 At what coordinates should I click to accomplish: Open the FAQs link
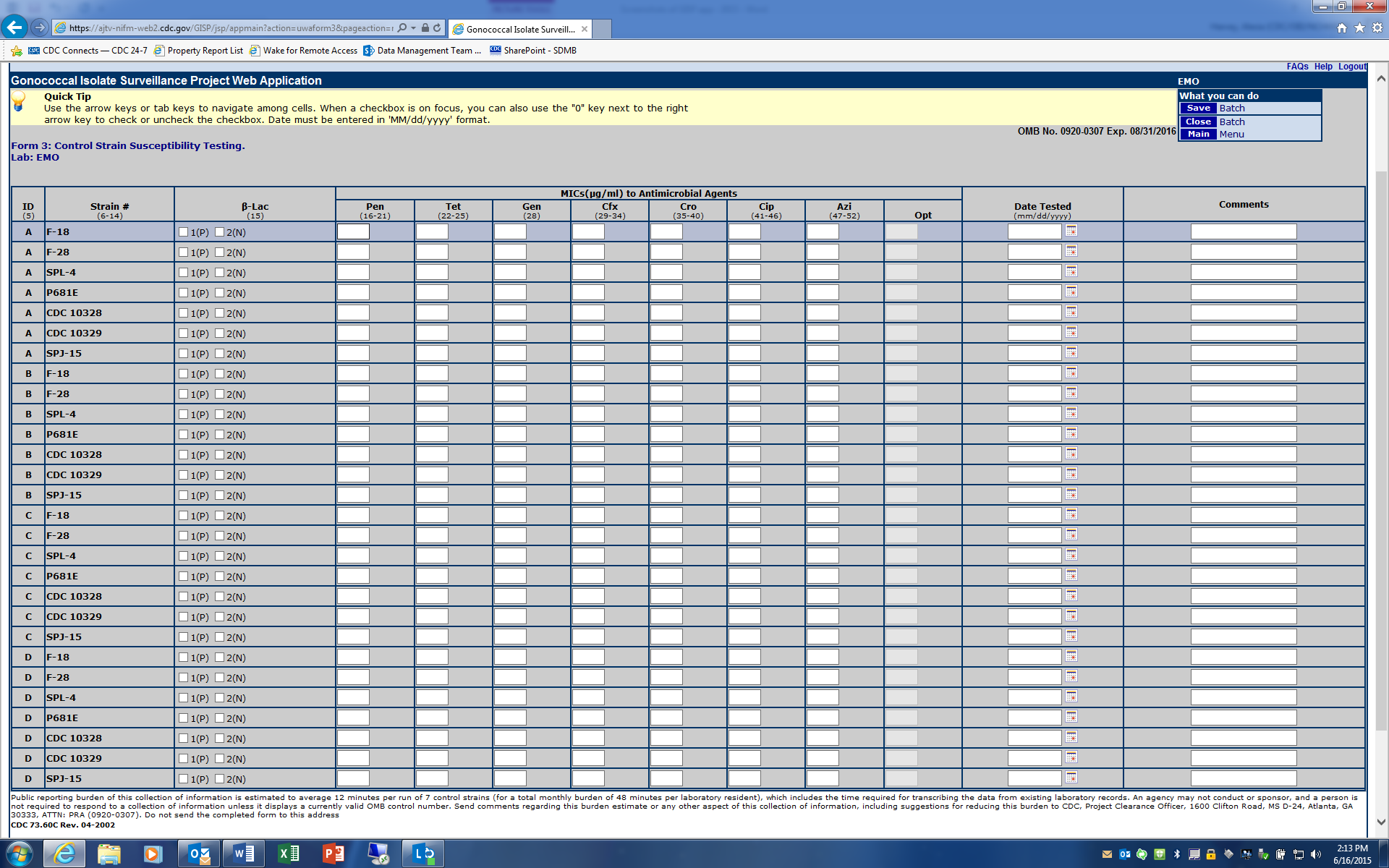tap(1296, 67)
